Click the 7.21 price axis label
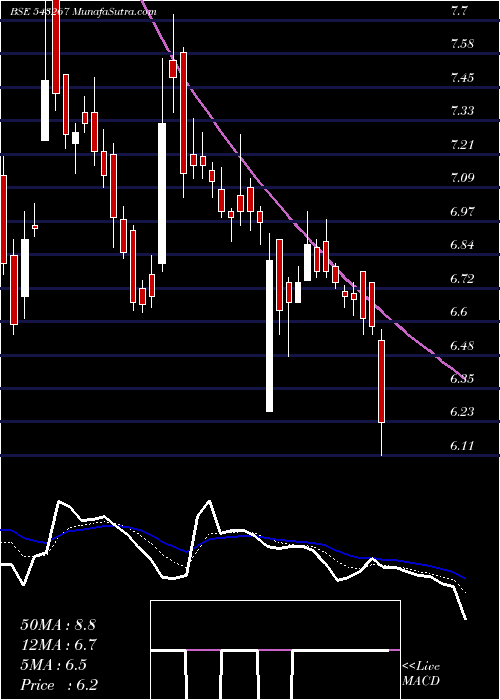 click(462, 145)
